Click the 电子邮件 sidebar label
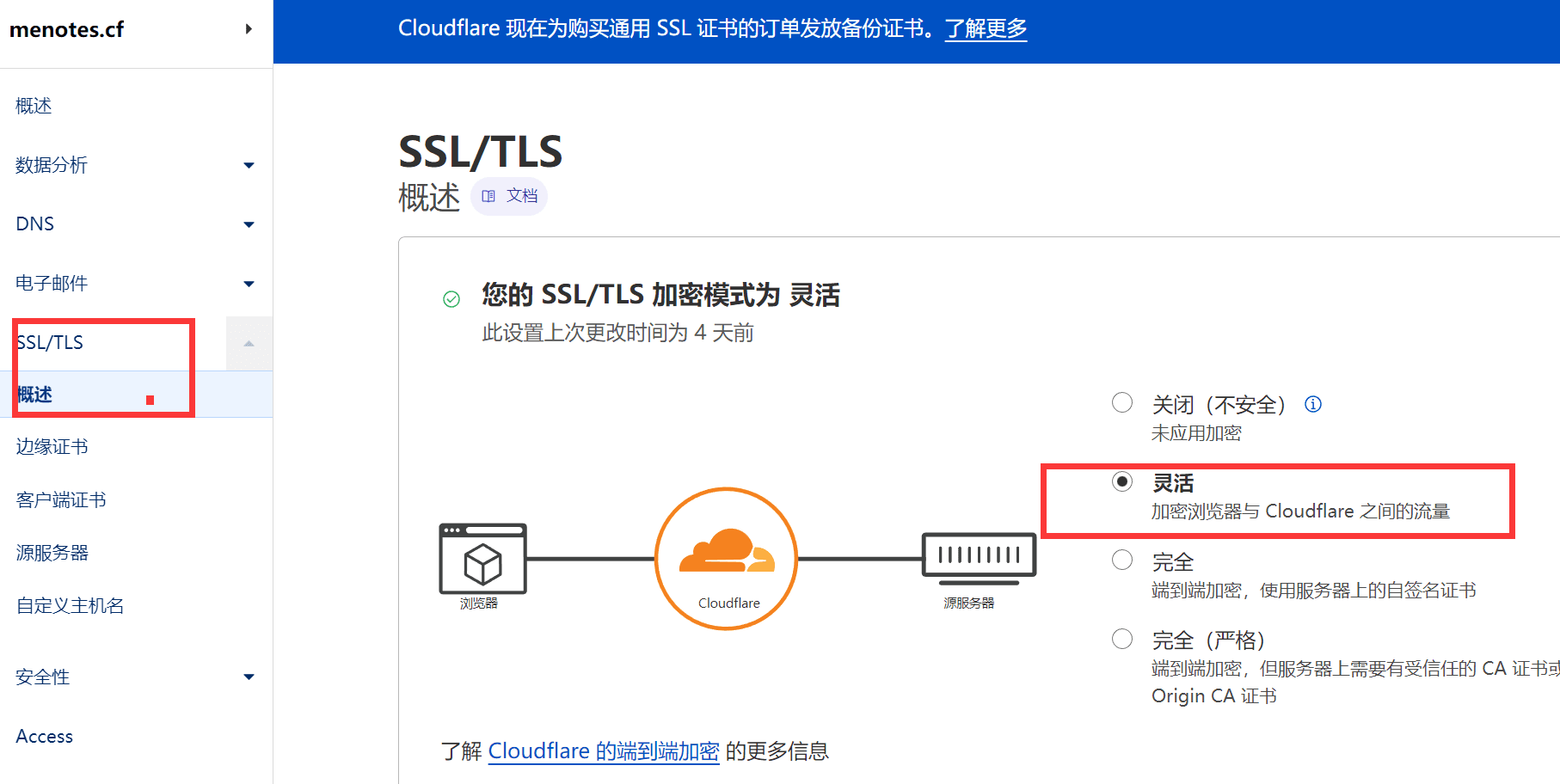1560x784 pixels. click(52, 283)
